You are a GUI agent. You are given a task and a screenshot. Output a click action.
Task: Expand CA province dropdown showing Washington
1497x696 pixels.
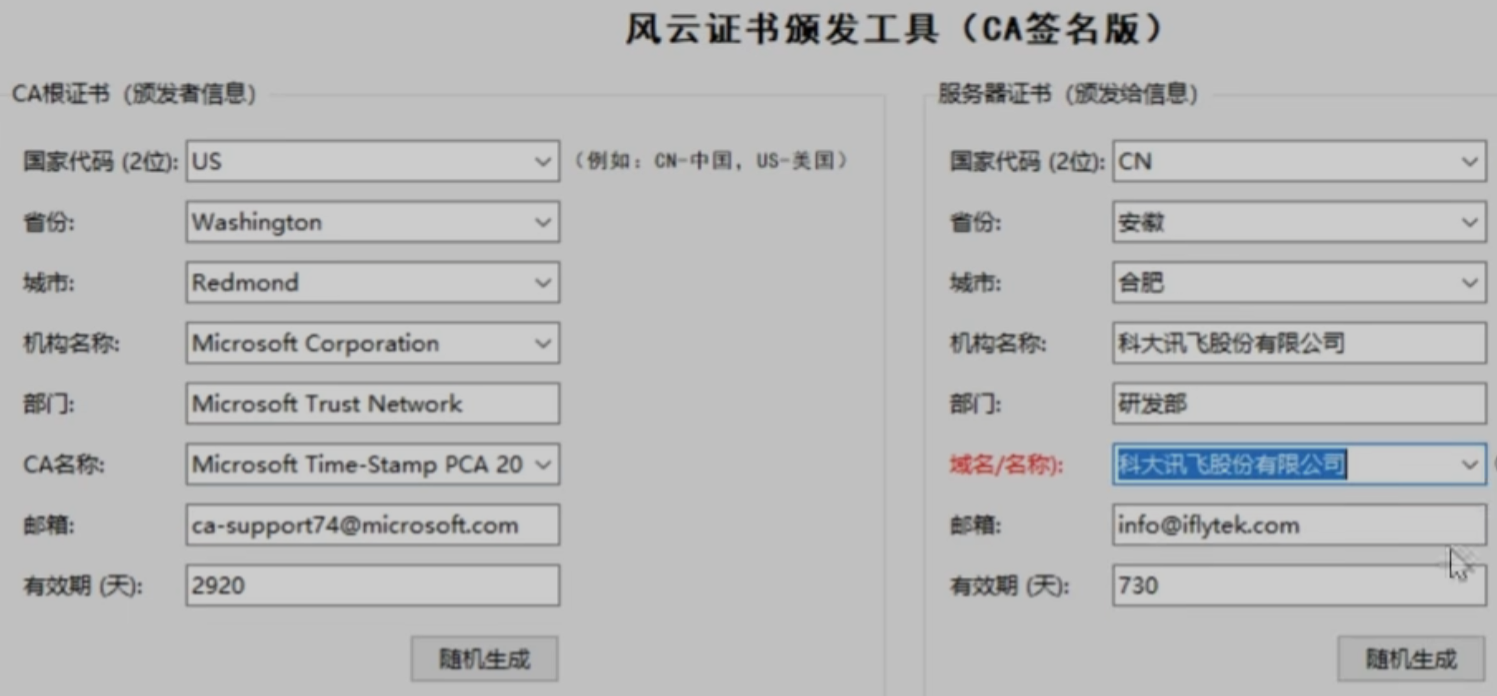point(542,222)
